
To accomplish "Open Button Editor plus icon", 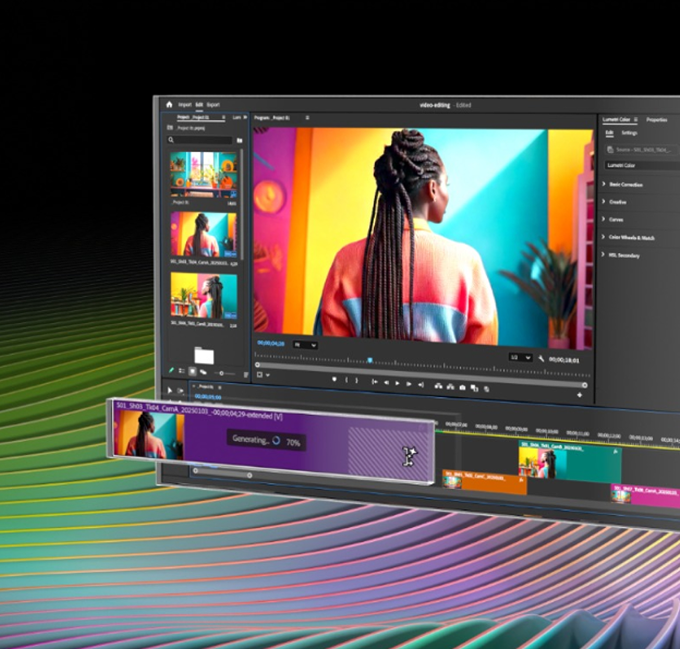I will coord(579,395).
